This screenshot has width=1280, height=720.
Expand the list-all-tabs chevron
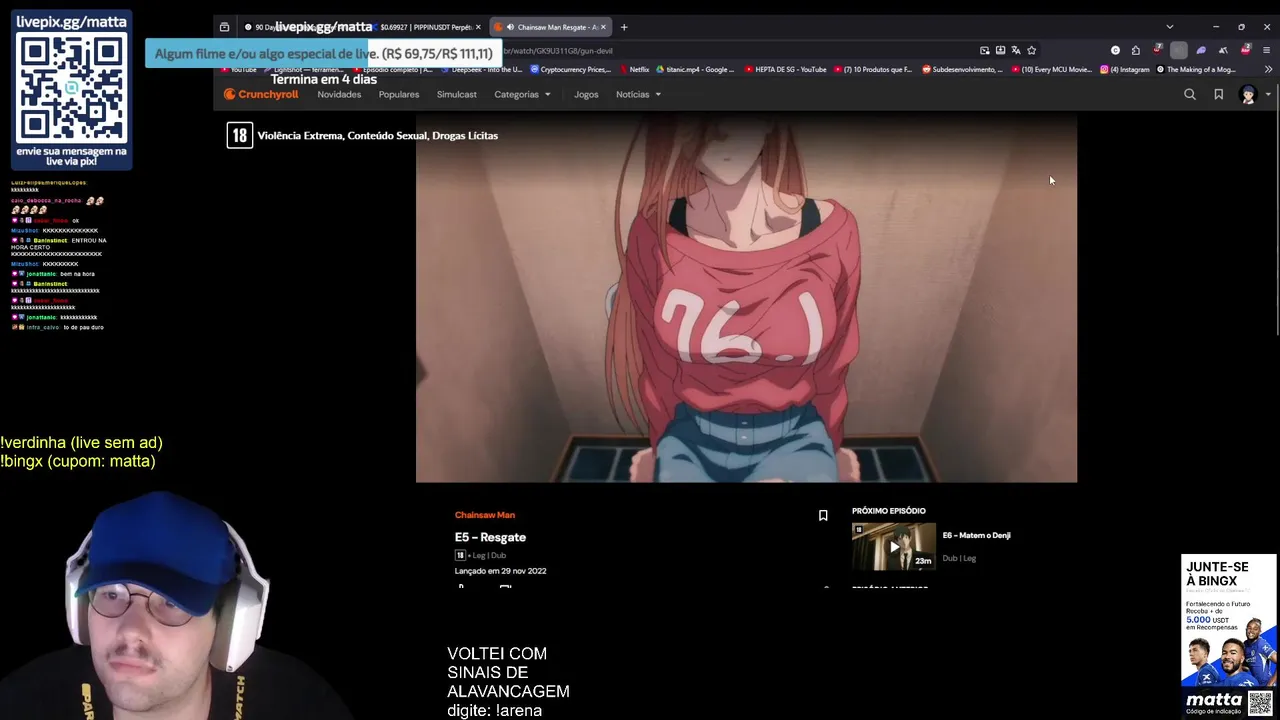tap(1169, 27)
